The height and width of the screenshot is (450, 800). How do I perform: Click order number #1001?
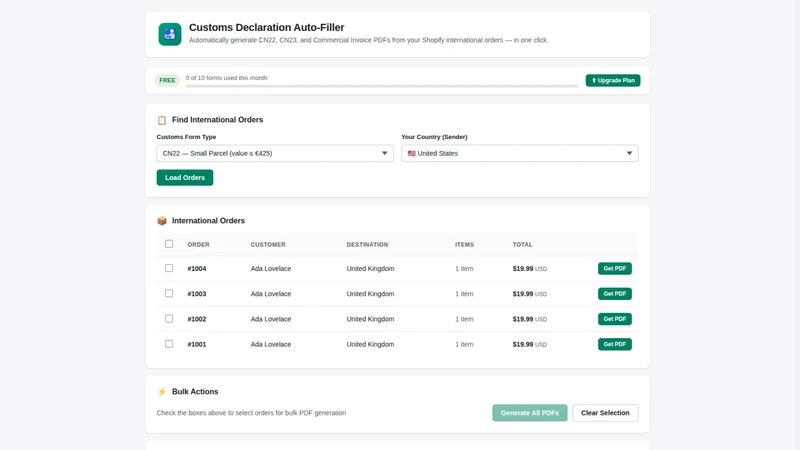[x=197, y=344]
